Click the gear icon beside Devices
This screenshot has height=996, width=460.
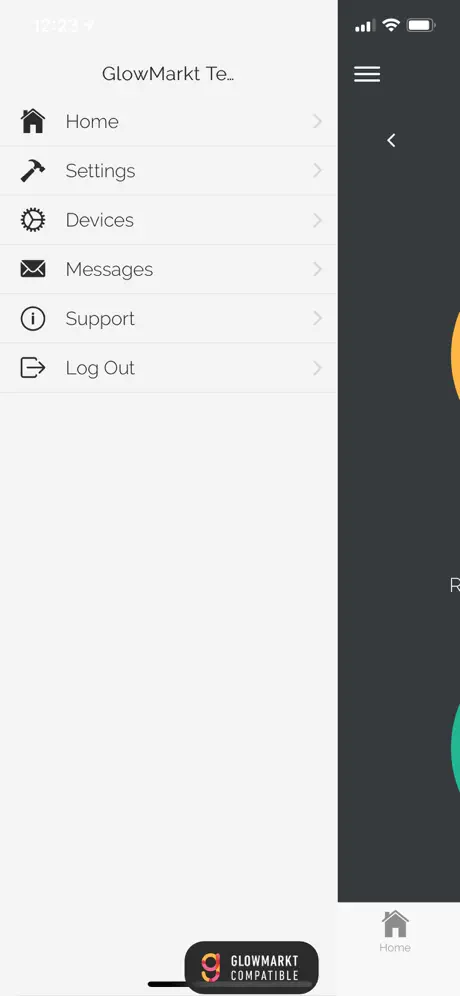click(33, 220)
